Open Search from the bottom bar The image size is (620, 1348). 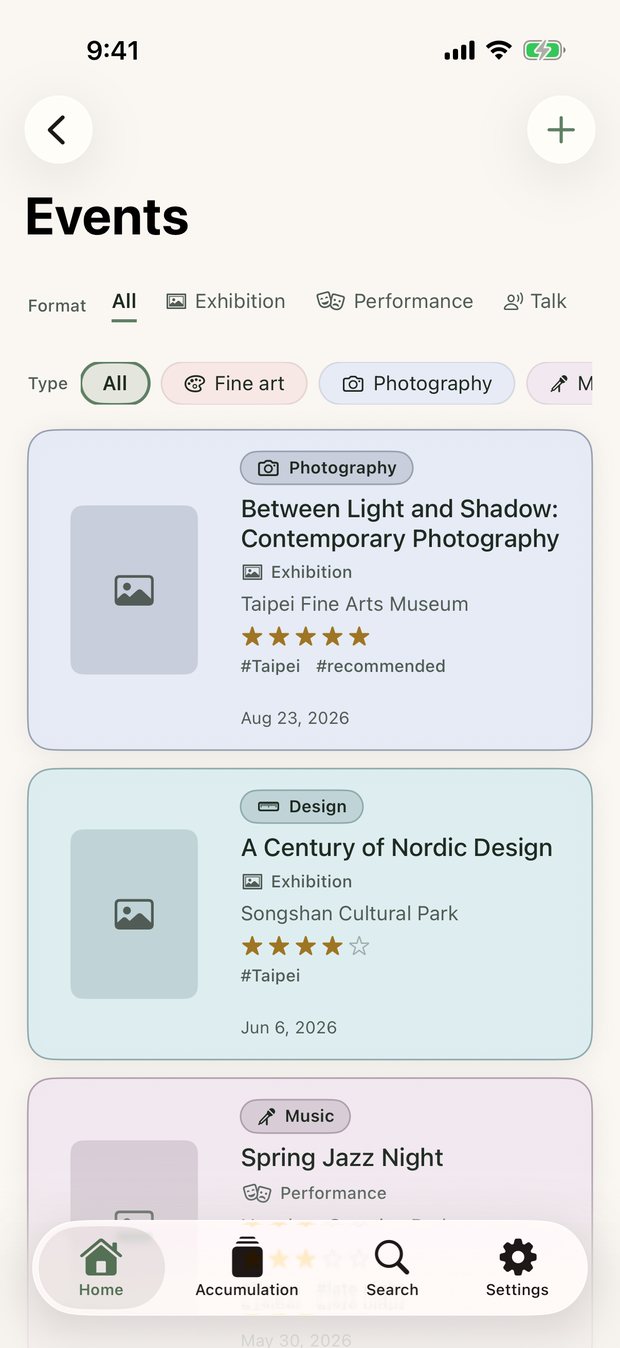pos(392,1268)
